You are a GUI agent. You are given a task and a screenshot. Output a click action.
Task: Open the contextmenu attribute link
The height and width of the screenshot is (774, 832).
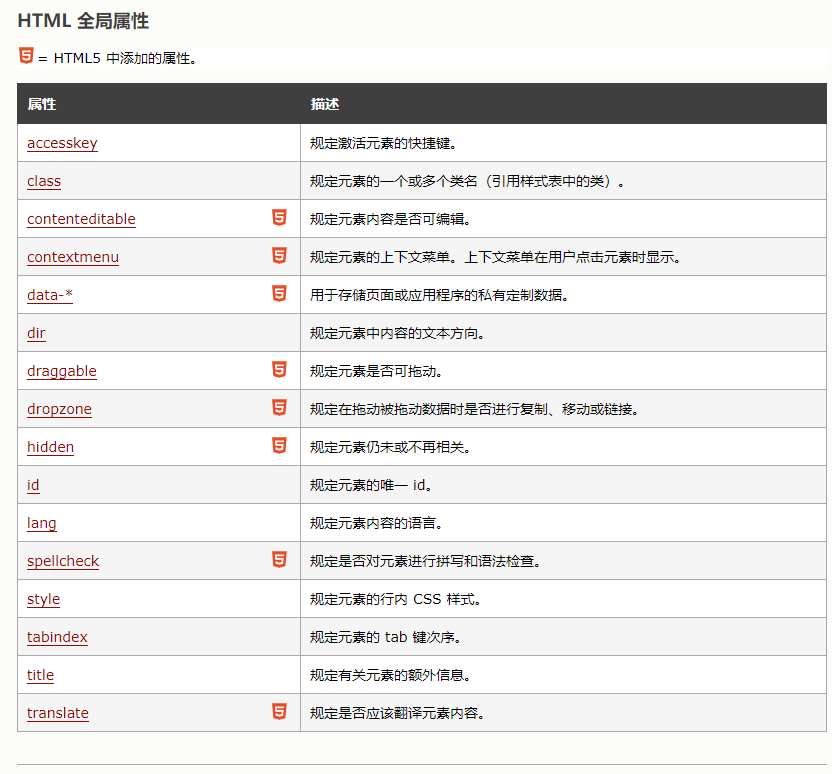73,257
